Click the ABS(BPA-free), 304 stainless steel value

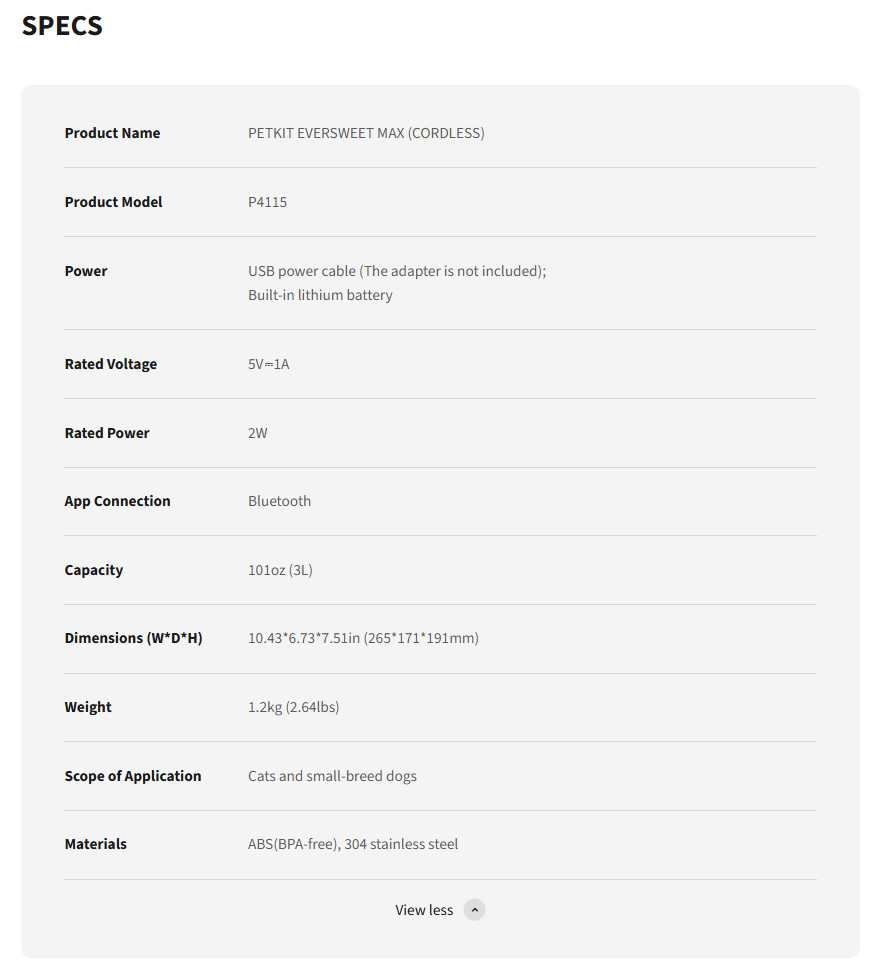[353, 844]
